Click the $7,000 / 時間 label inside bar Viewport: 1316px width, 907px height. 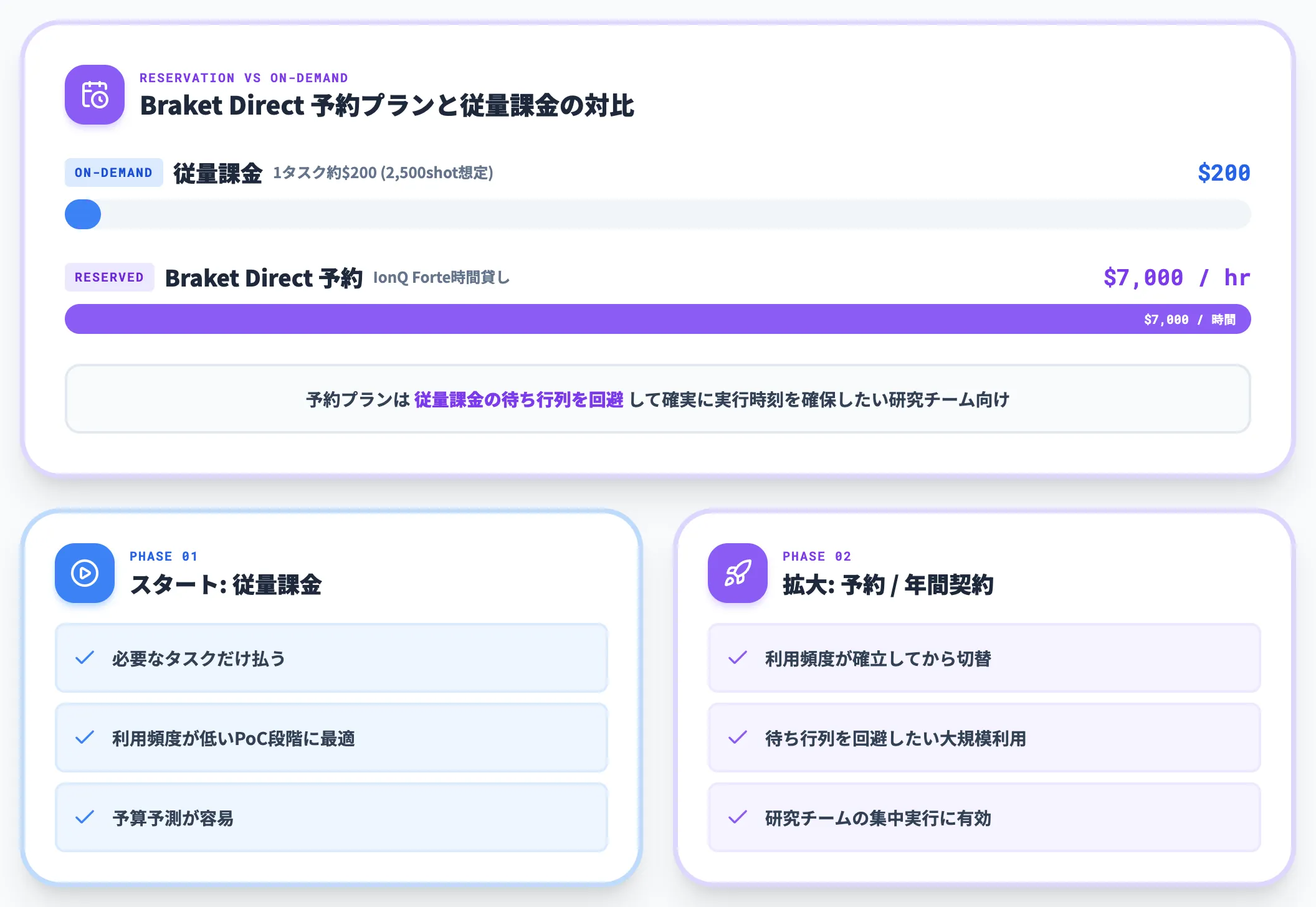[1190, 320]
